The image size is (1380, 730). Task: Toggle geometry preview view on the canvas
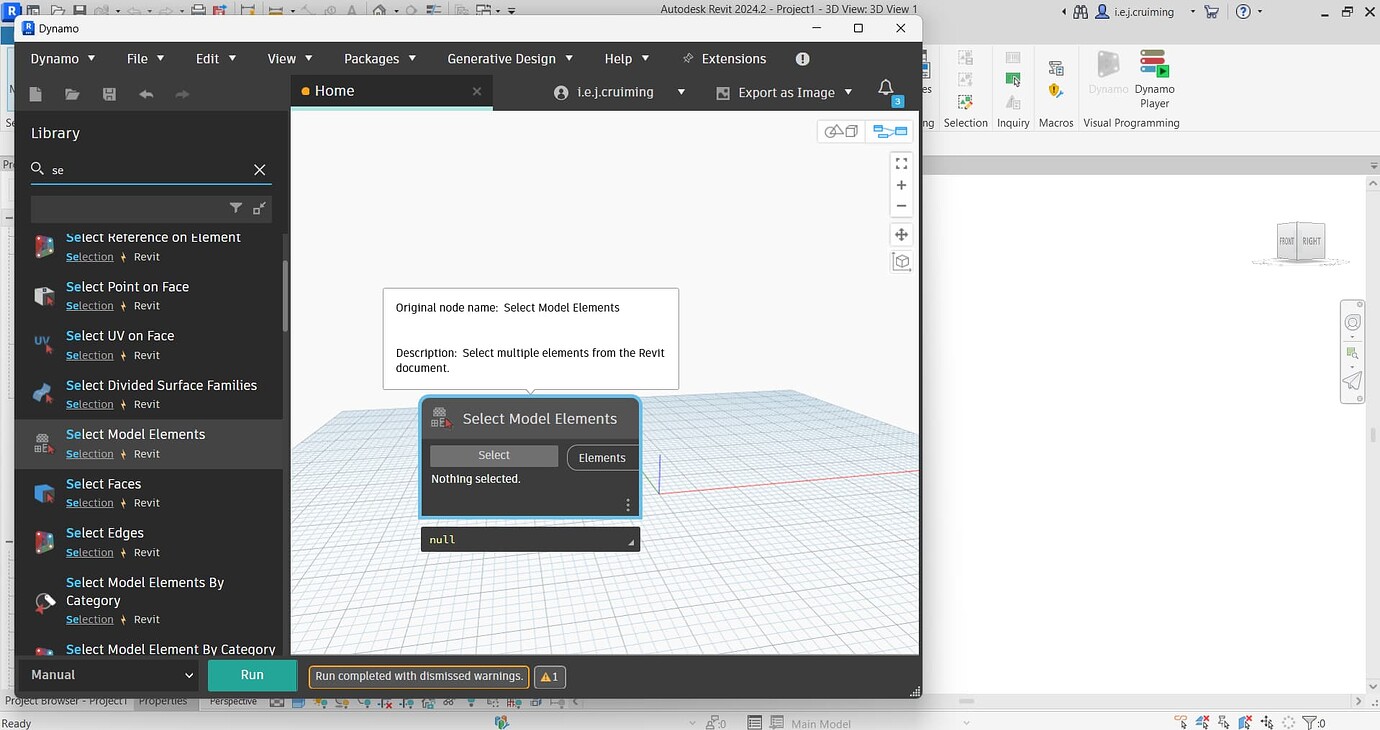tap(840, 131)
